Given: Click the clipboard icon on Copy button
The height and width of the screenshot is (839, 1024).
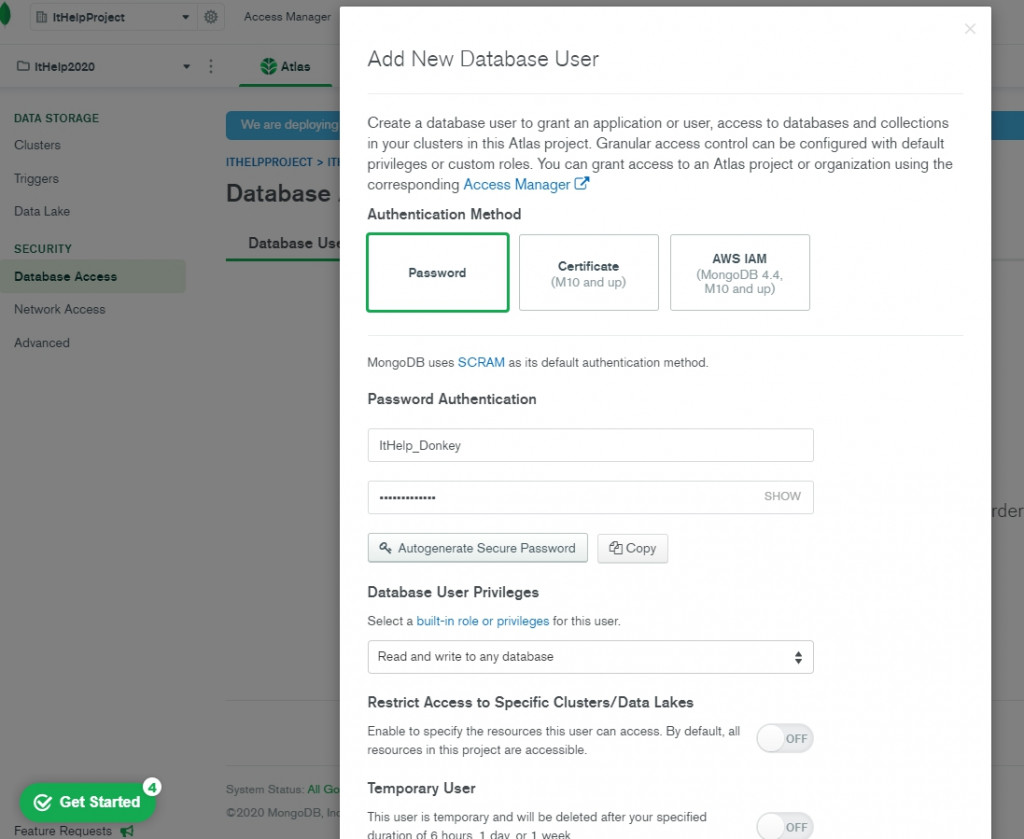Looking at the screenshot, I should [615, 548].
